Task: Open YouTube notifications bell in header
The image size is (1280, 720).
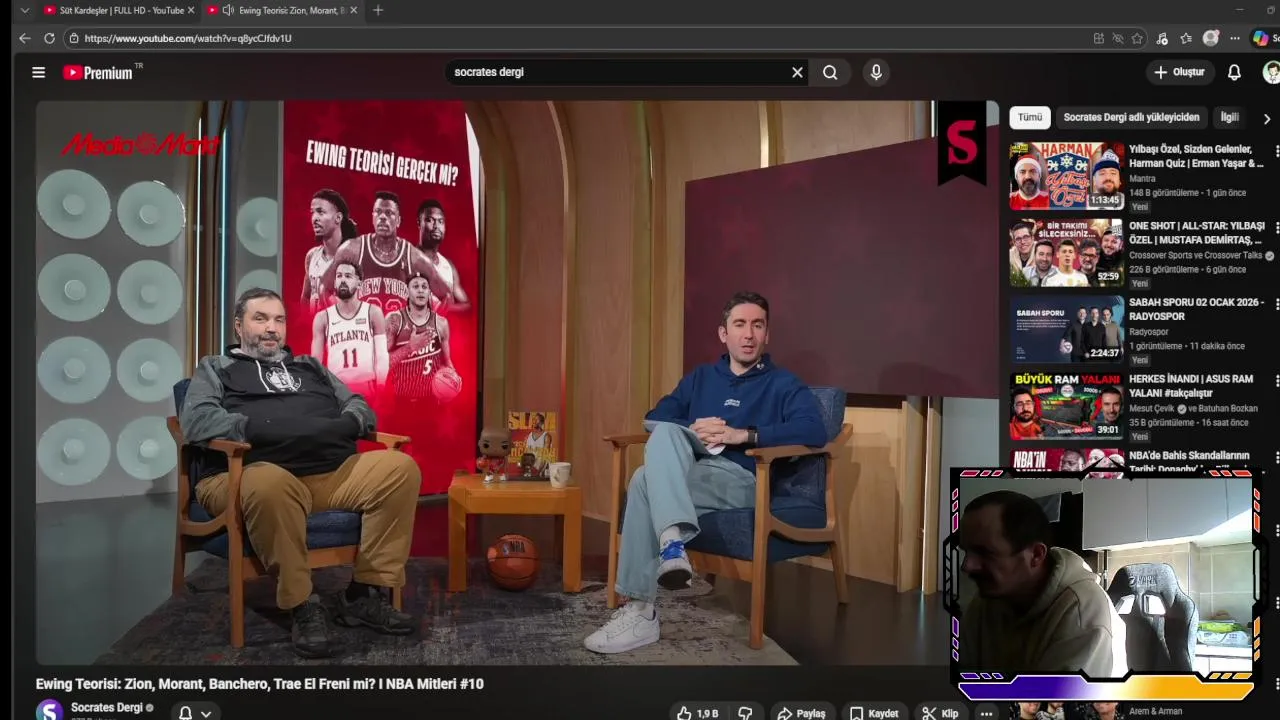Action: pos(1234,72)
